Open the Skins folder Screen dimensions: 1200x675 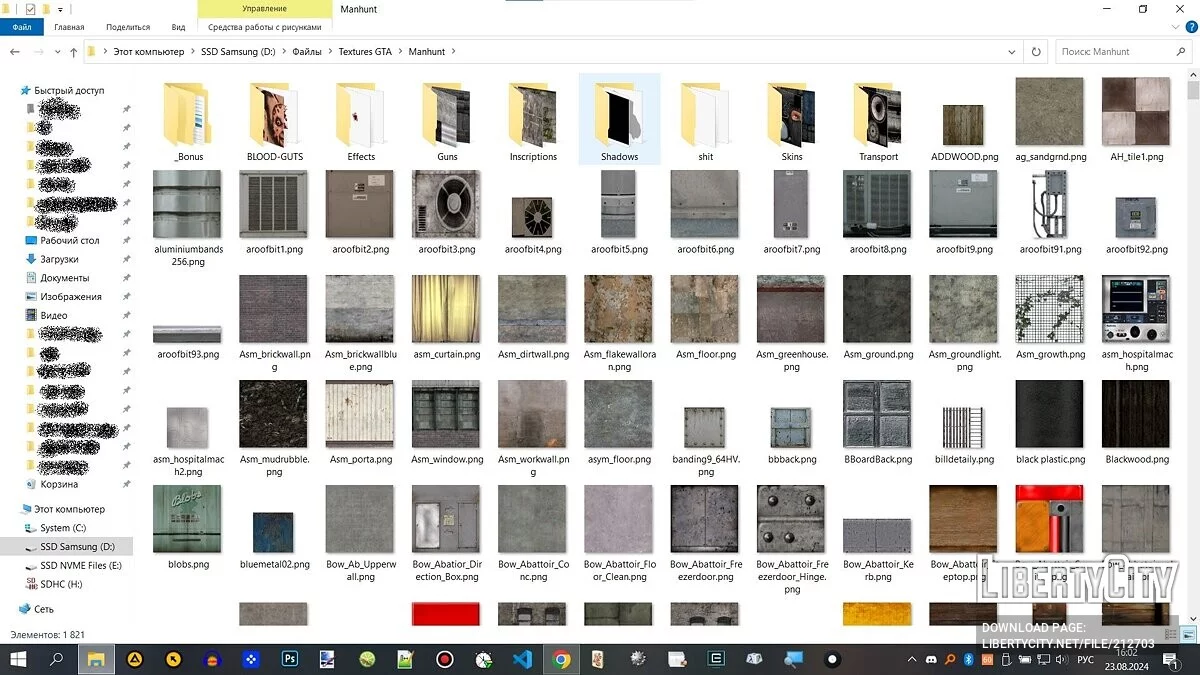[x=792, y=118]
